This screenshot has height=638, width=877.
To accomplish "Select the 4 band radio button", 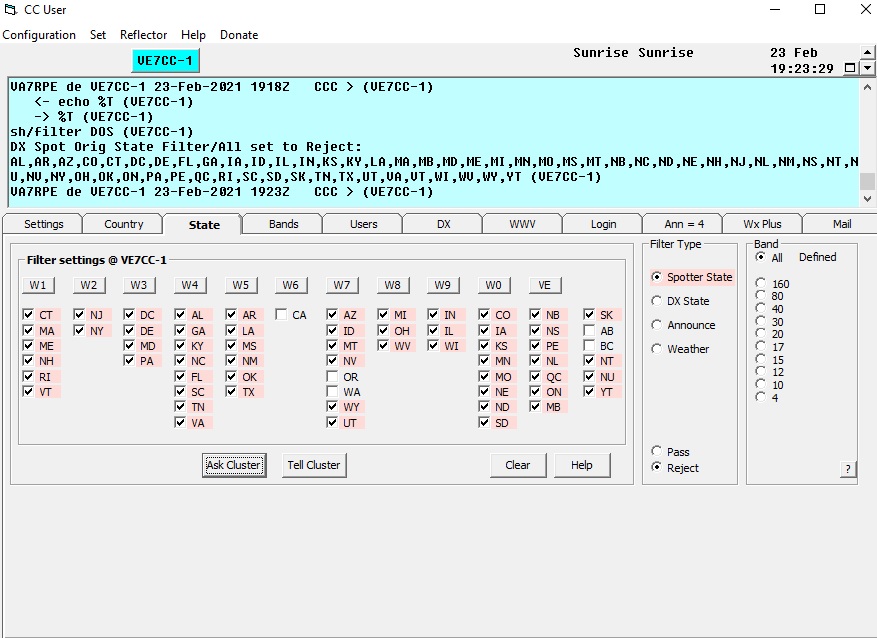I will (x=760, y=396).
